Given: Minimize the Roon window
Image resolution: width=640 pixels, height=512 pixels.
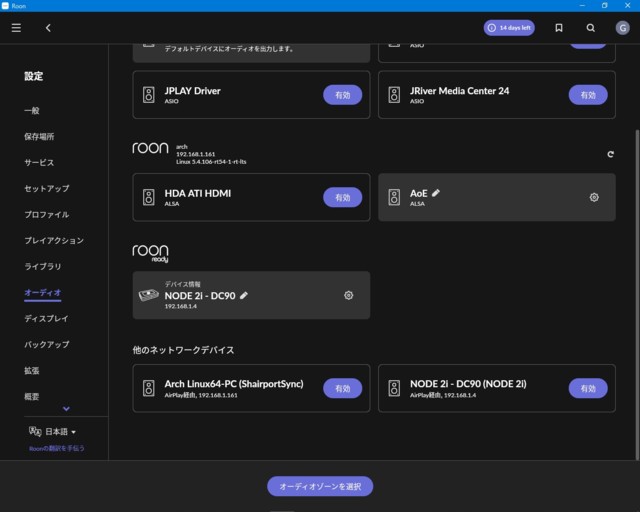Looking at the screenshot, I should tap(582, 6).
